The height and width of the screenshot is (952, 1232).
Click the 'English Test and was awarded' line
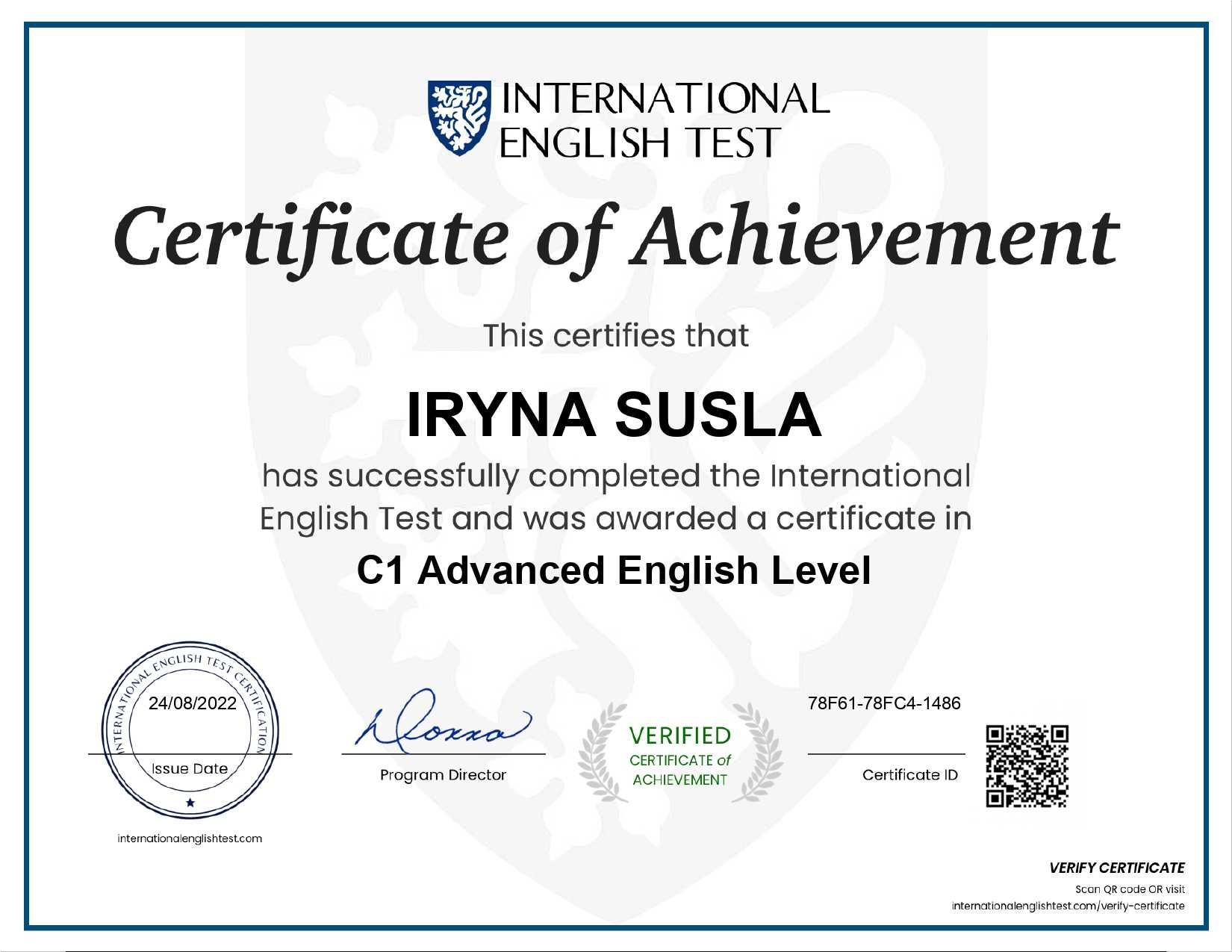pyautogui.click(x=616, y=518)
